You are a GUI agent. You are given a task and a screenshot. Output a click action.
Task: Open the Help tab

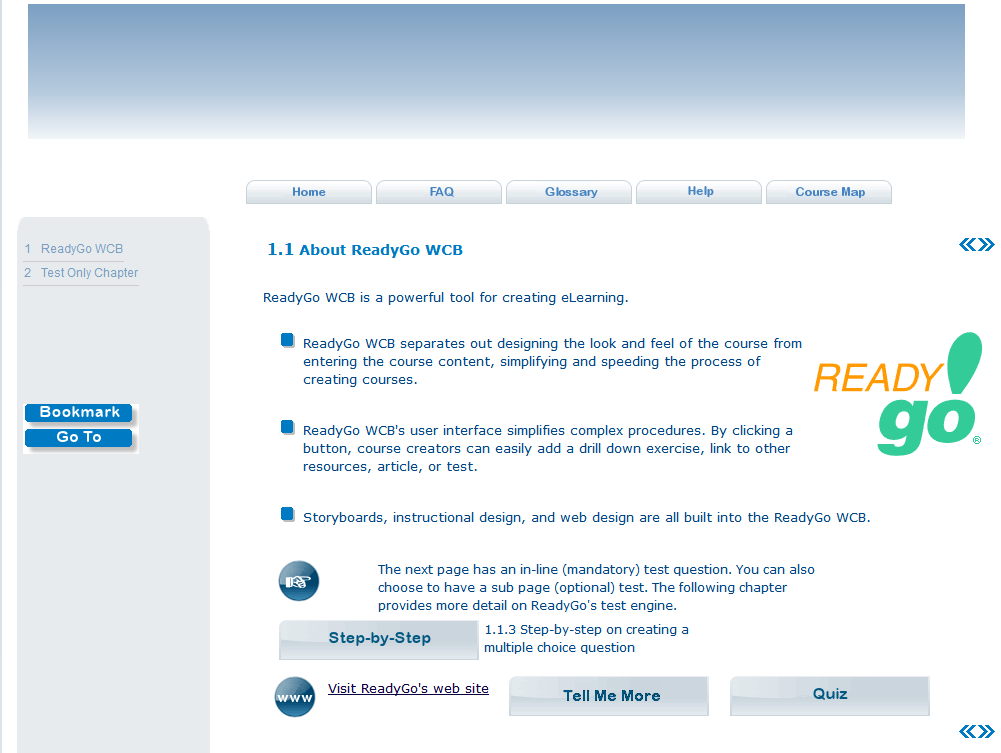click(x=699, y=192)
